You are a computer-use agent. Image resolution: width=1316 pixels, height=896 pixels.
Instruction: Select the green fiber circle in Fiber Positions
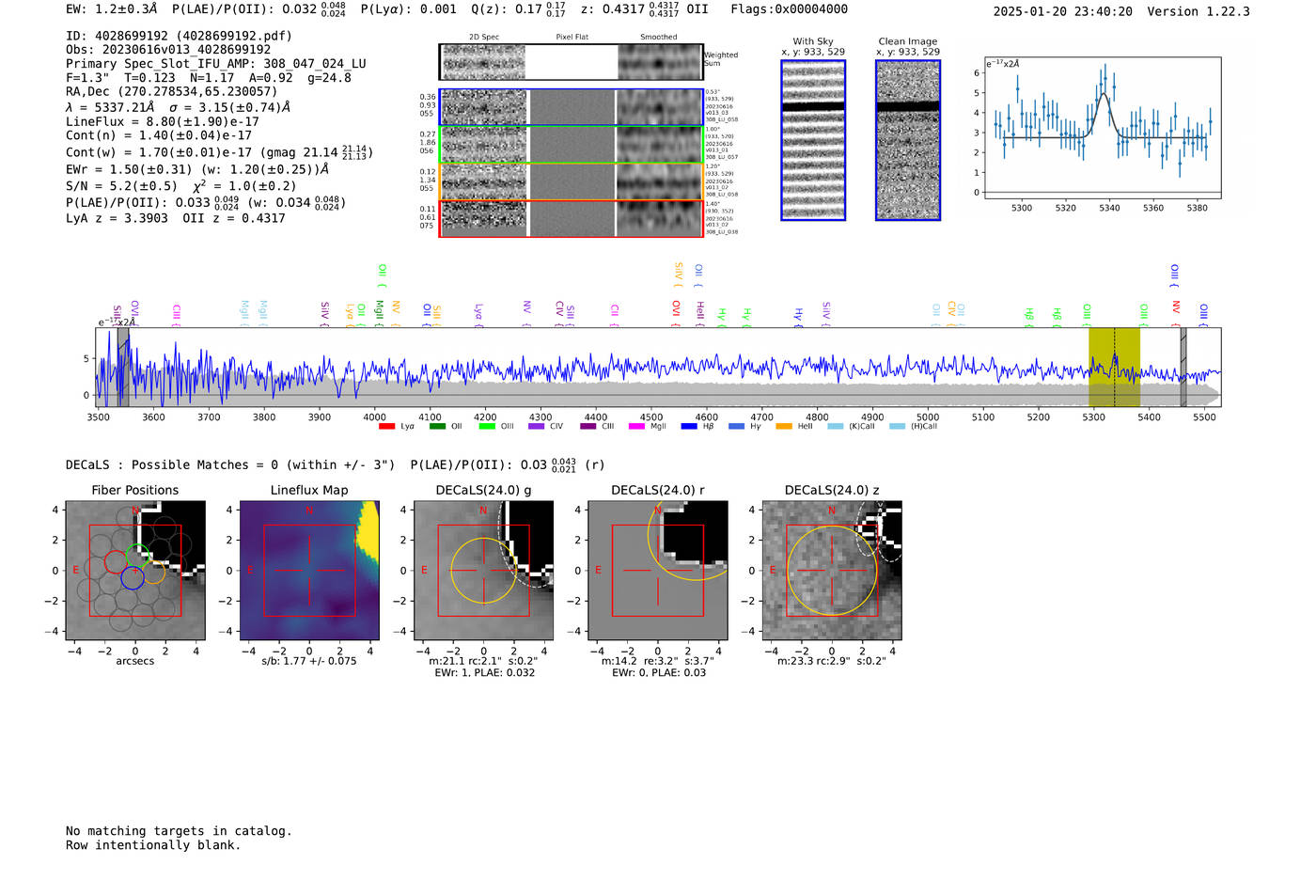pos(138,555)
